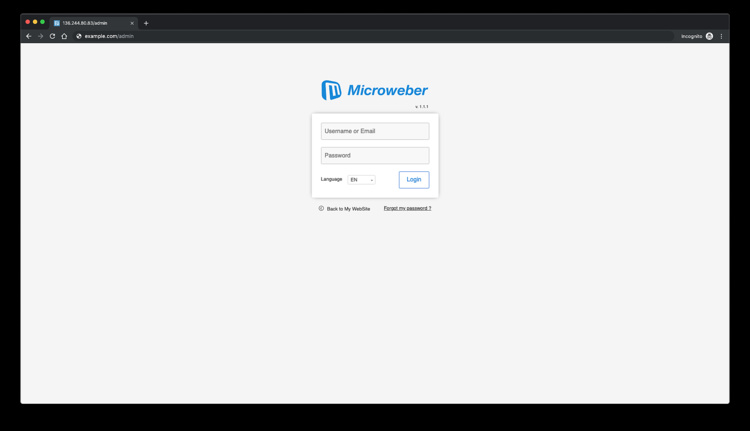Go to the browser home page

(65, 36)
